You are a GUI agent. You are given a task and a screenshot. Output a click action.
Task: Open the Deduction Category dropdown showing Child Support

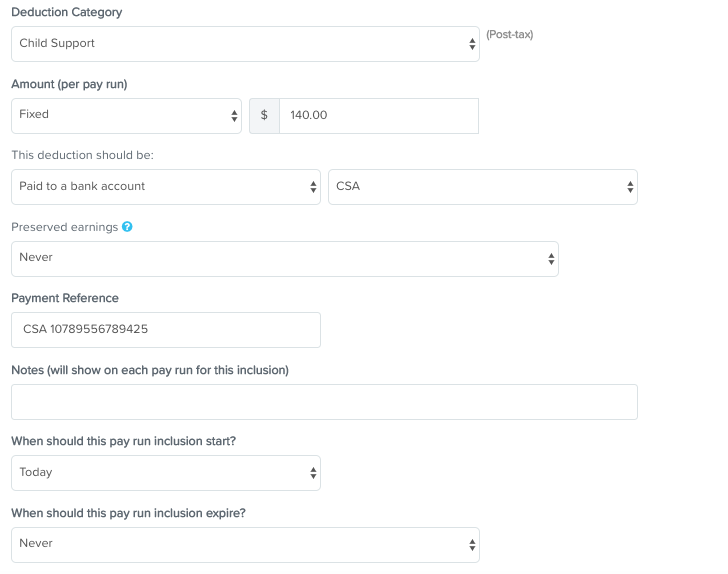tap(245, 44)
